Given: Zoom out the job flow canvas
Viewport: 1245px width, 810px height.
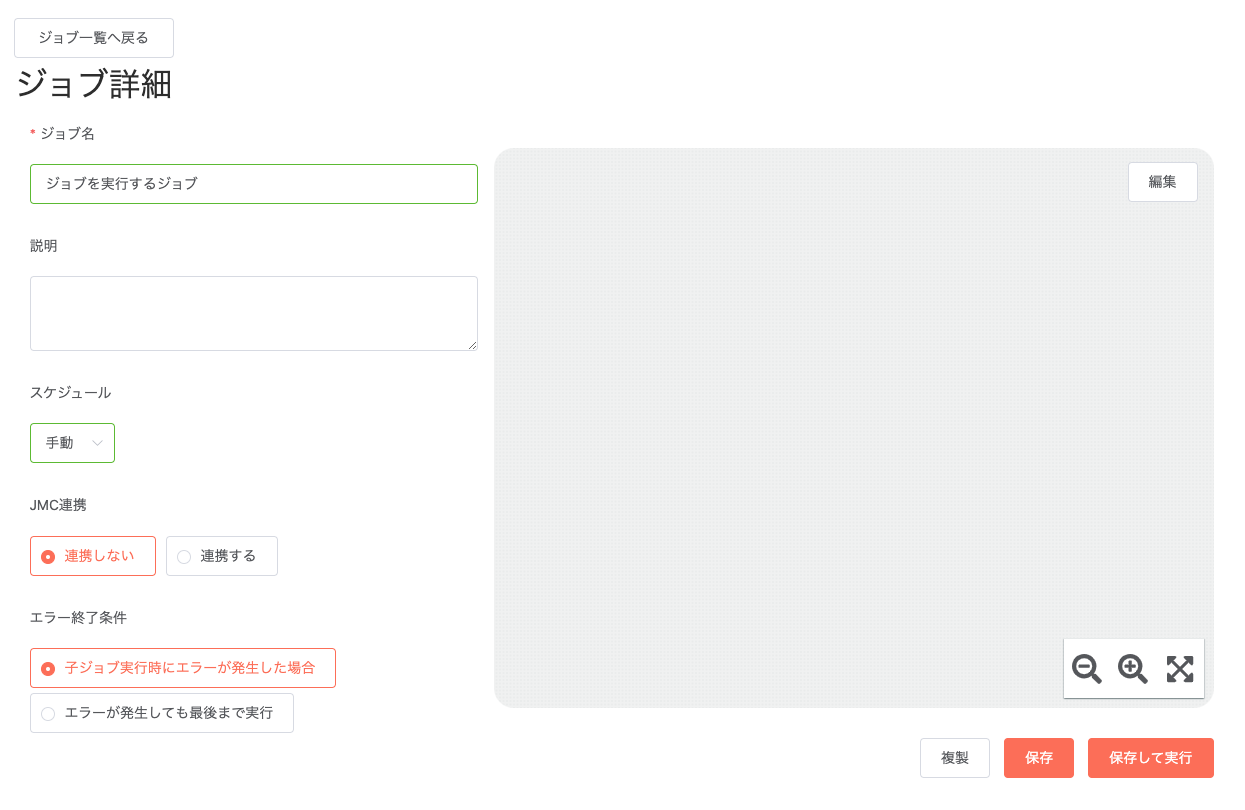Looking at the screenshot, I should [1086, 669].
